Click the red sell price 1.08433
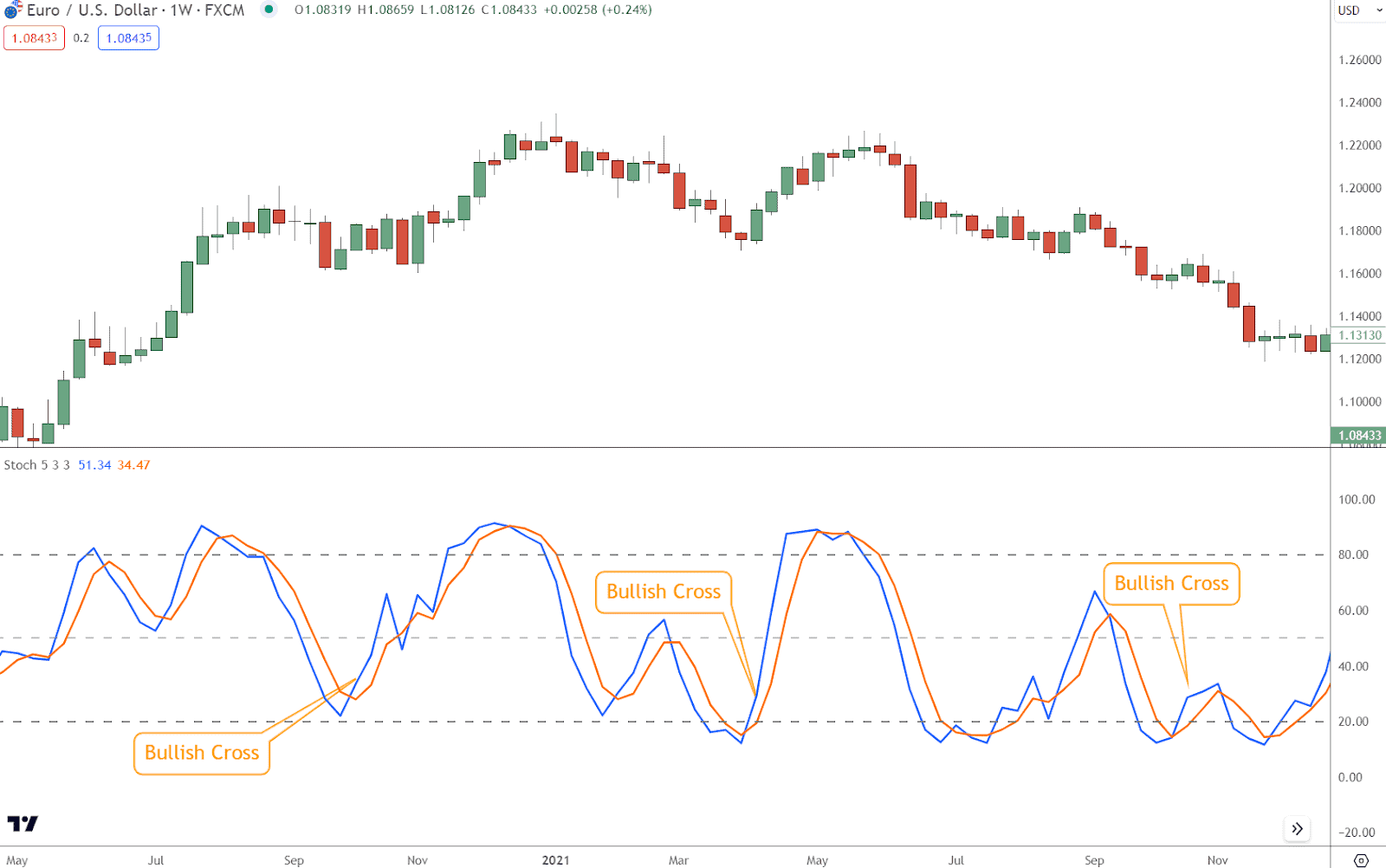1386x868 pixels. coord(35,38)
